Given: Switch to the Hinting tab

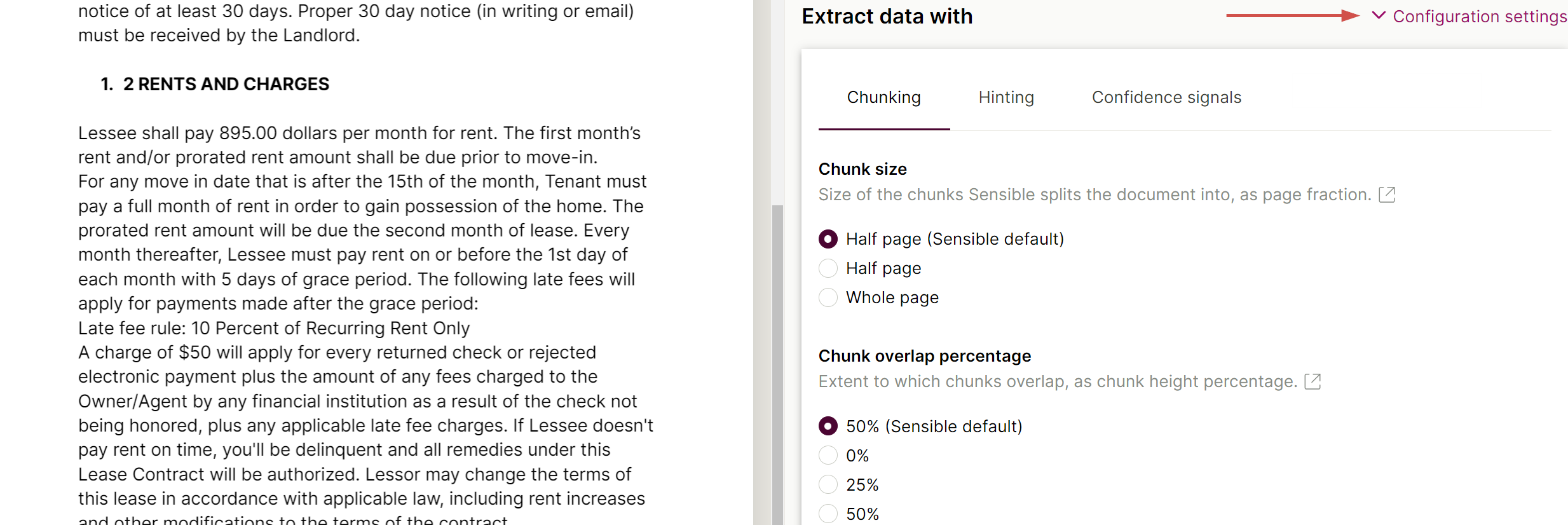Looking at the screenshot, I should click(x=1006, y=97).
